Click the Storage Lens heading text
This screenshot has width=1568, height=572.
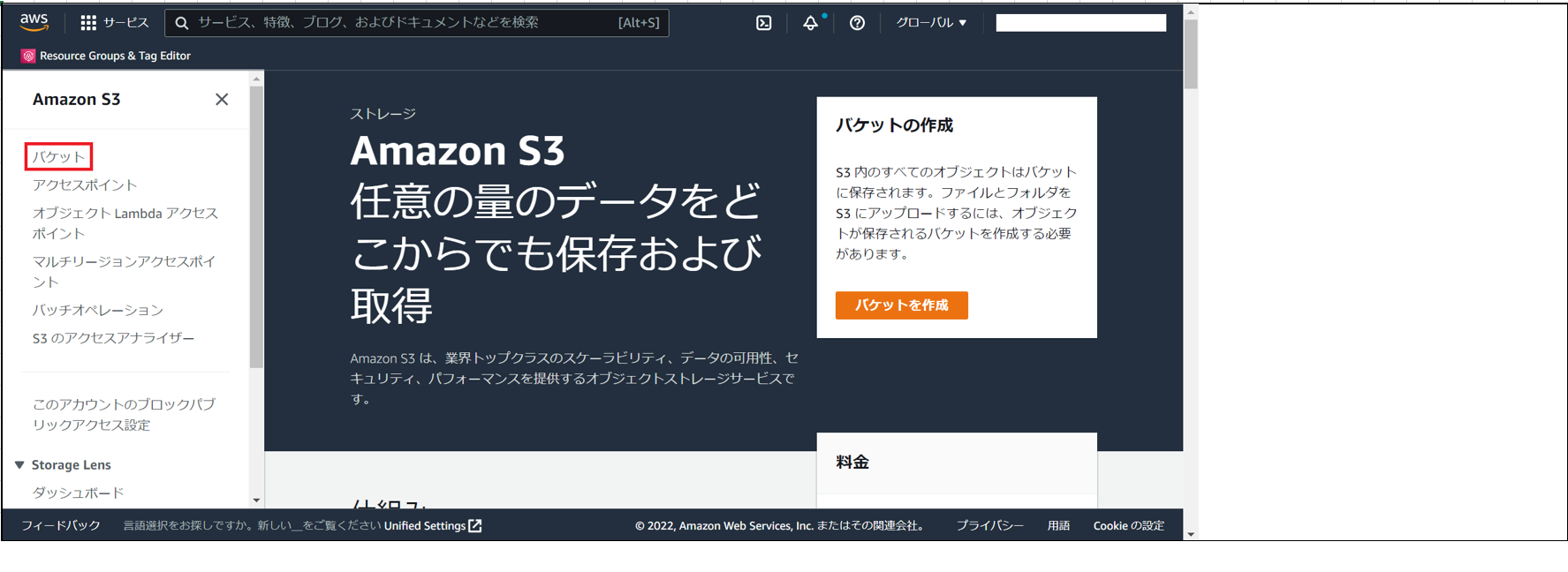pyautogui.click(x=72, y=465)
